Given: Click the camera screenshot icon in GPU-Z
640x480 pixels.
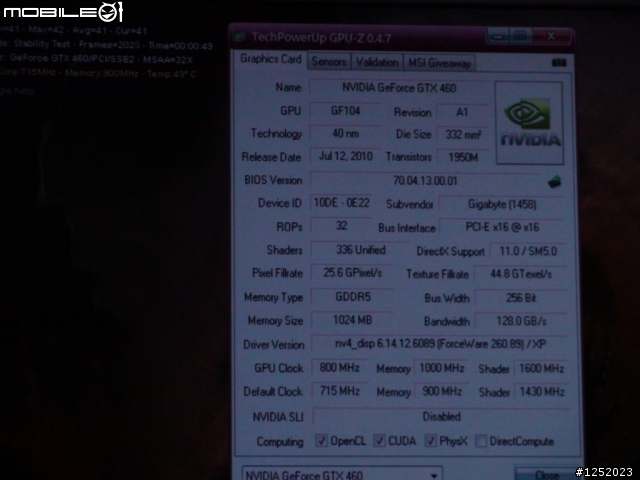Looking at the screenshot, I should click(559, 62).
